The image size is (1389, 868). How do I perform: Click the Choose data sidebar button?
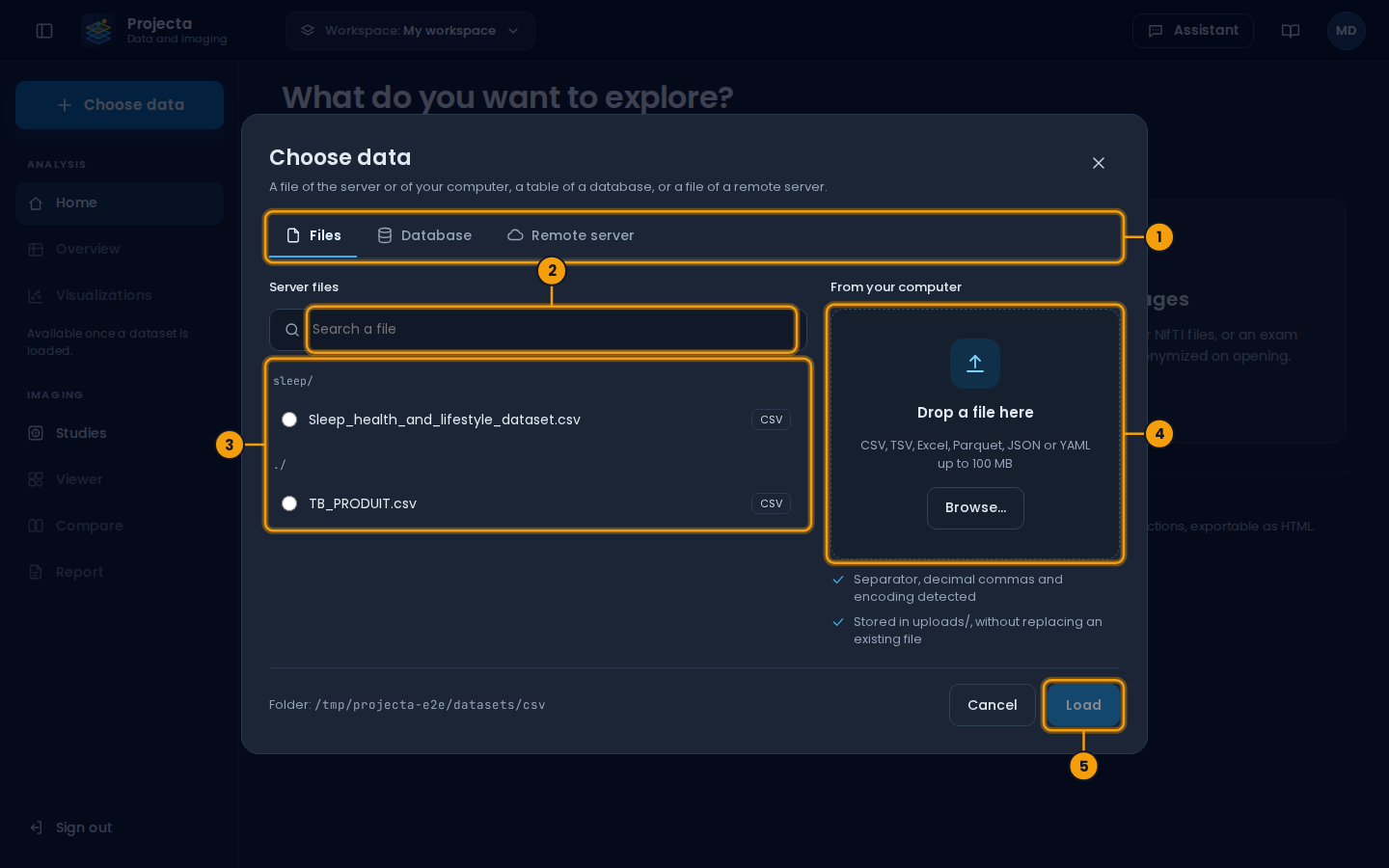(x=120, y=105)
